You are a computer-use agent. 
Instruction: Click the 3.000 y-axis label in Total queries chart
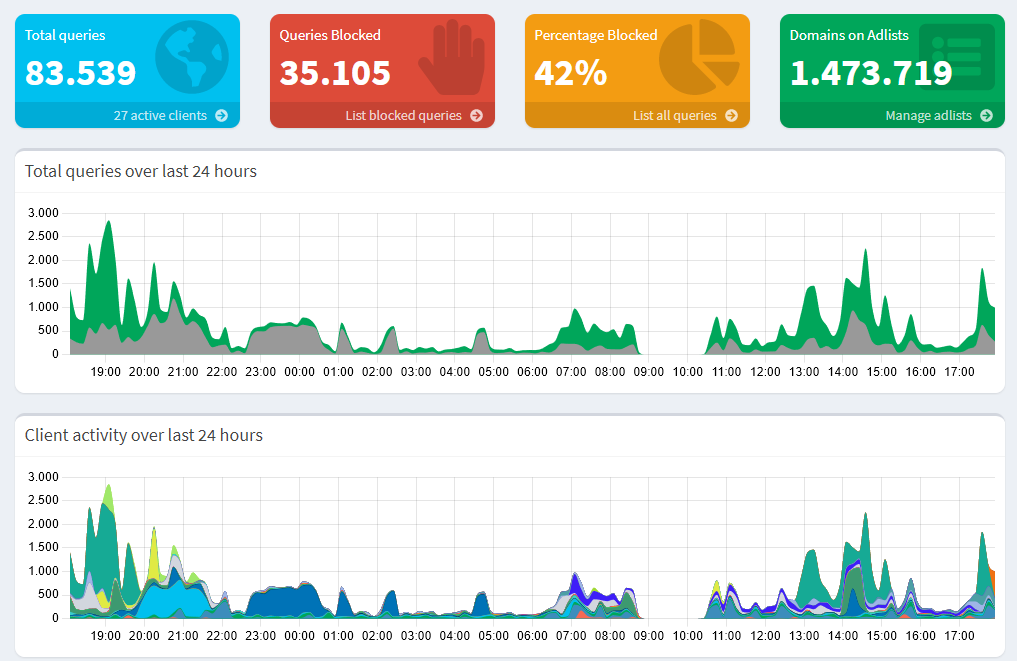[43, 213]
